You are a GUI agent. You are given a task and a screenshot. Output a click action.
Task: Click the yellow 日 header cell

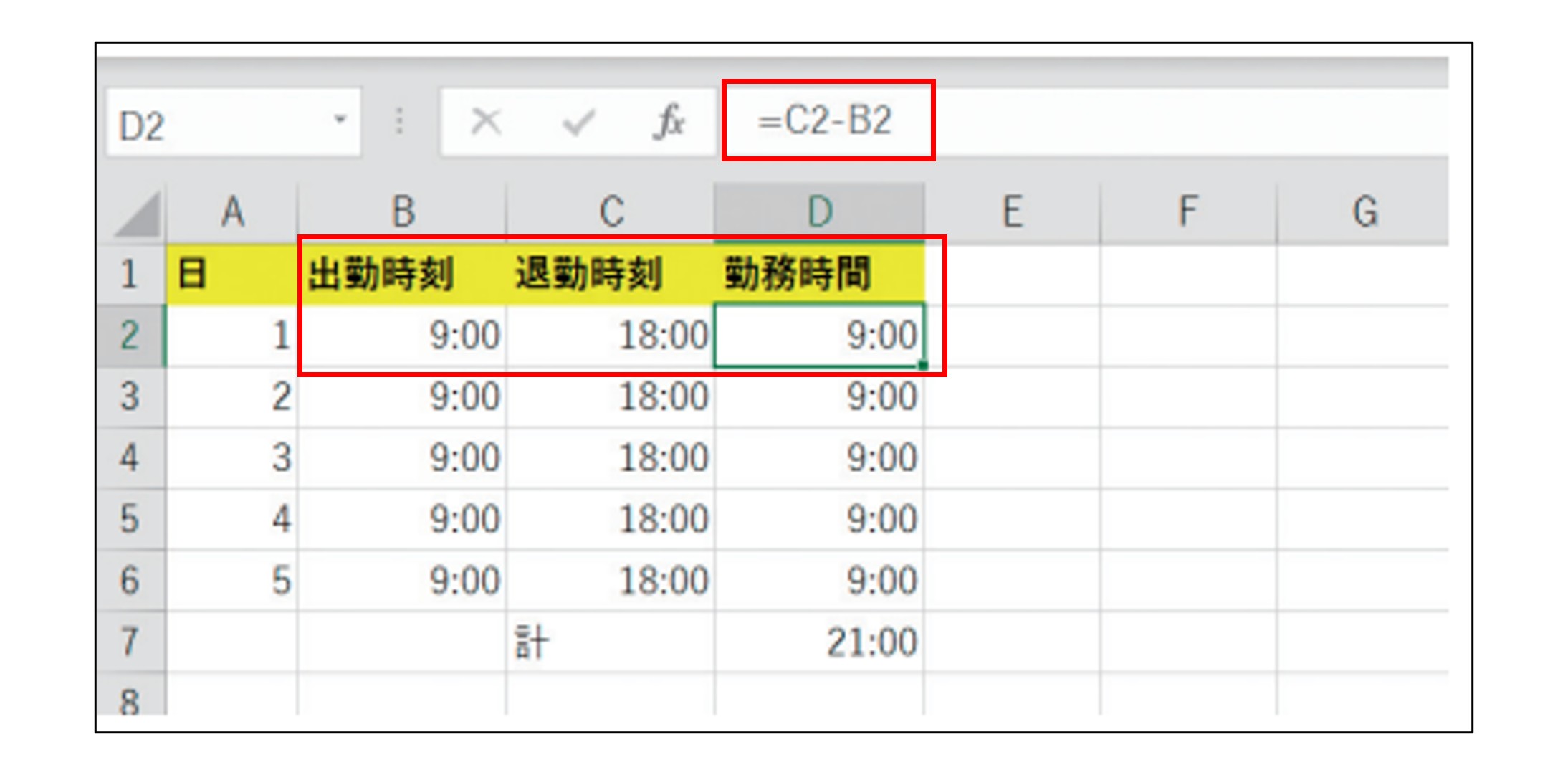231,274
